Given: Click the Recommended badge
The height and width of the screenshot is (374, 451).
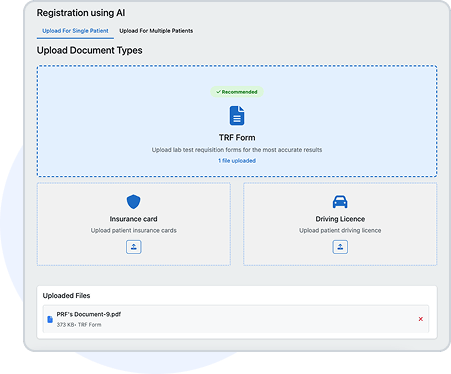Looking at the screenshot, I should (x=237, y=92).
